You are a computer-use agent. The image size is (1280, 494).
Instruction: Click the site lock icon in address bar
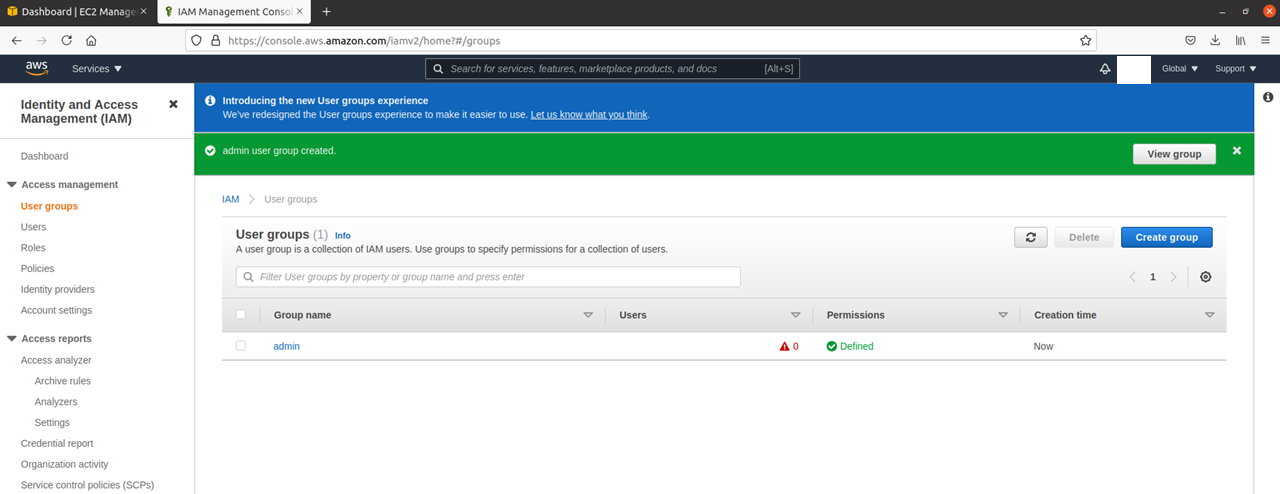(x=214, y=41)
